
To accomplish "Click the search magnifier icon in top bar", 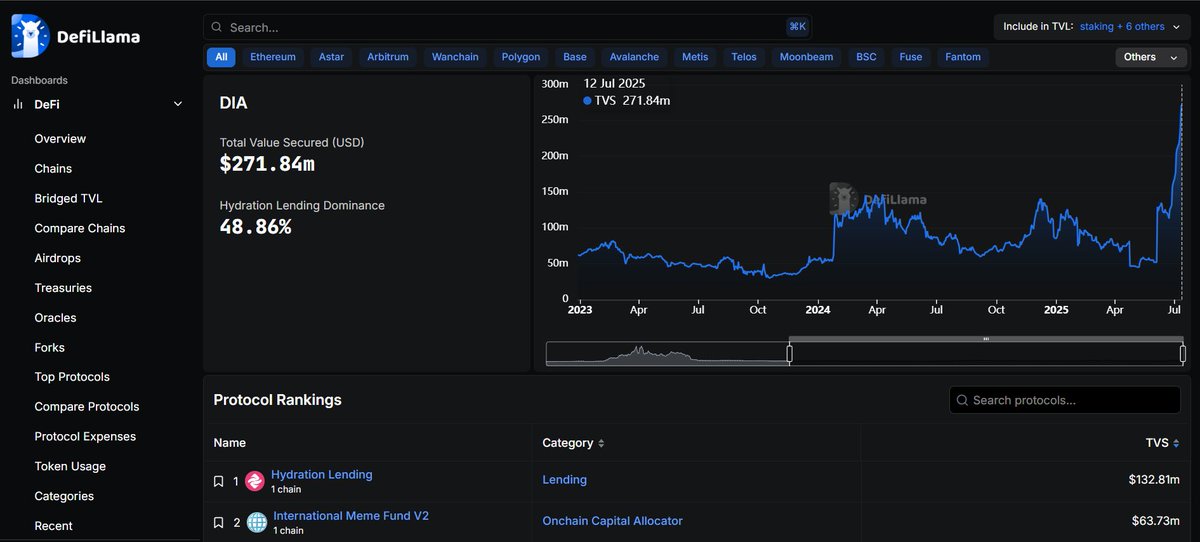I will coord(217,28).
